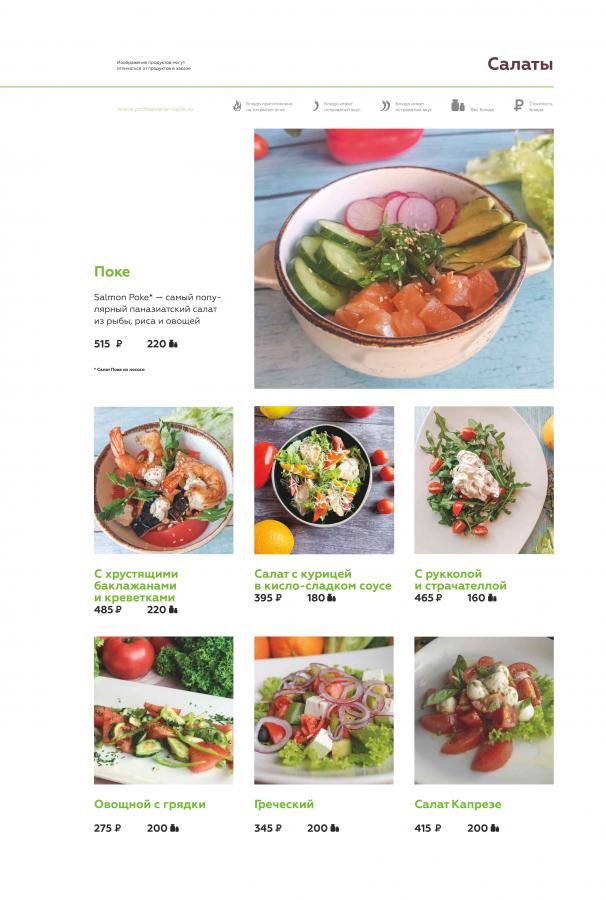Click the weight icon next to Поке 220
Screen dimensions: 606x900
173,344
